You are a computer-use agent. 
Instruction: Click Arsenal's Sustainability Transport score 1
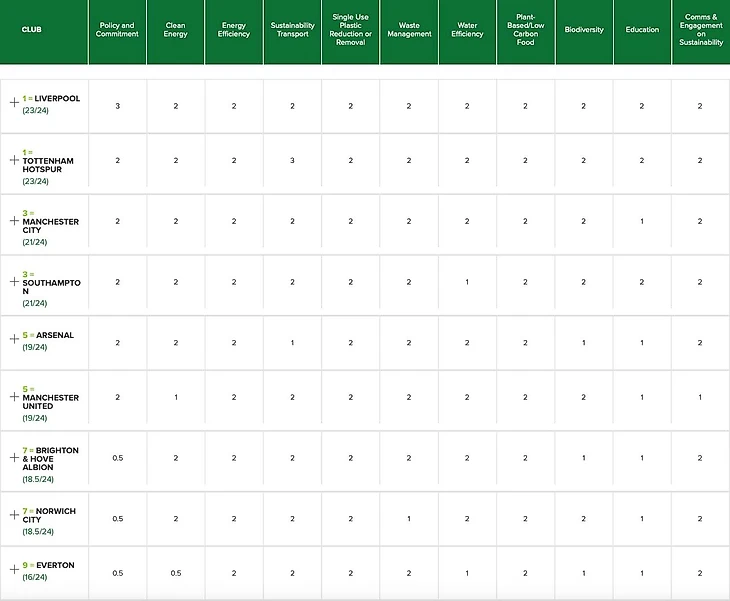click(292, 343)
